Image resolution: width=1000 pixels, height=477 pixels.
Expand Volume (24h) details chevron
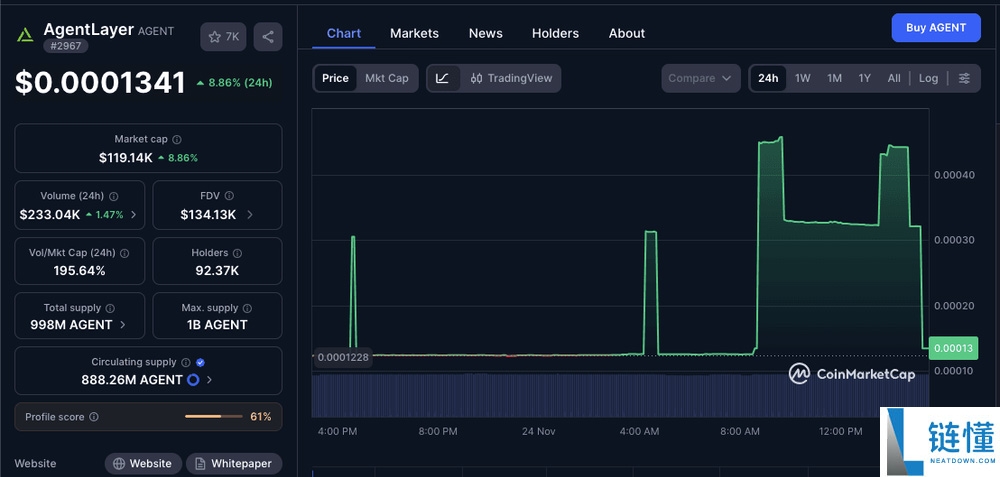134,215
